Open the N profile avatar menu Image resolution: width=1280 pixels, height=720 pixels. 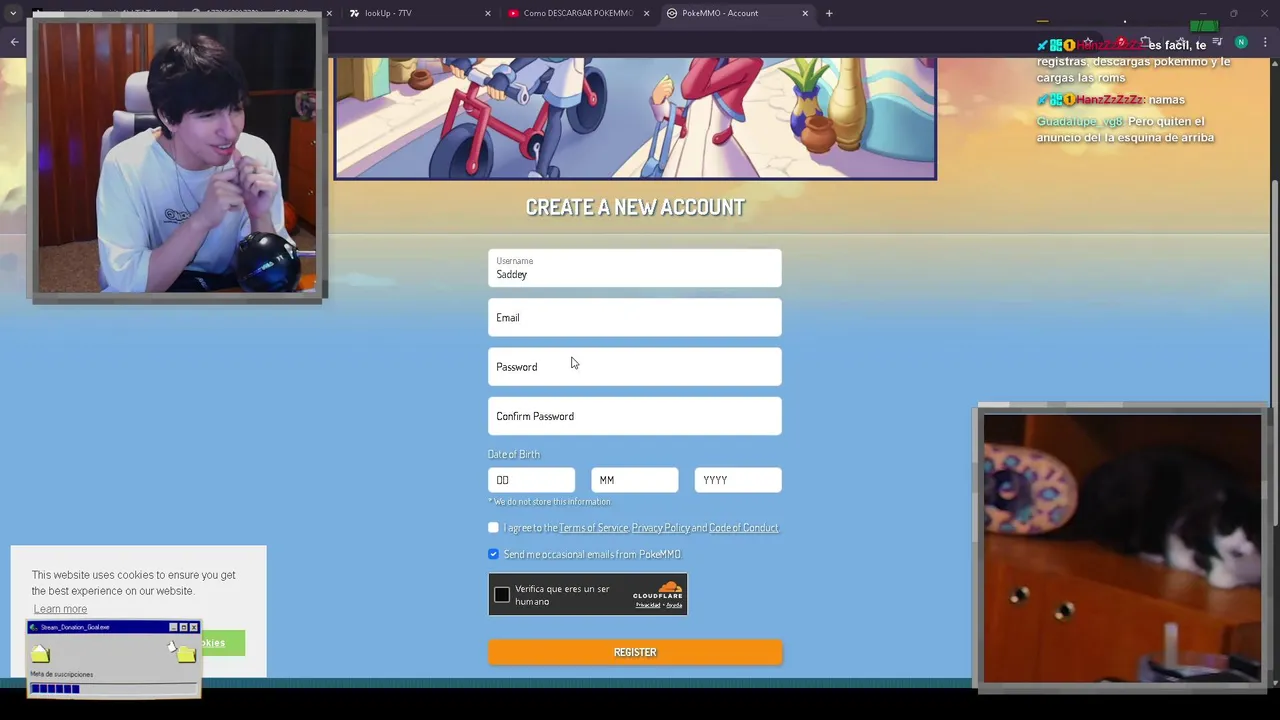pos(1241,42)
